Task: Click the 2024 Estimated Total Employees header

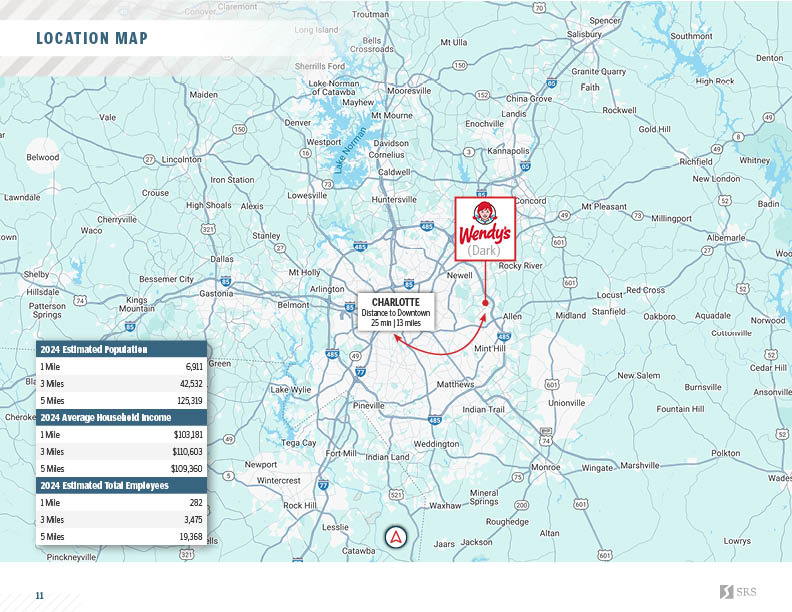Action: coord(121,485)
